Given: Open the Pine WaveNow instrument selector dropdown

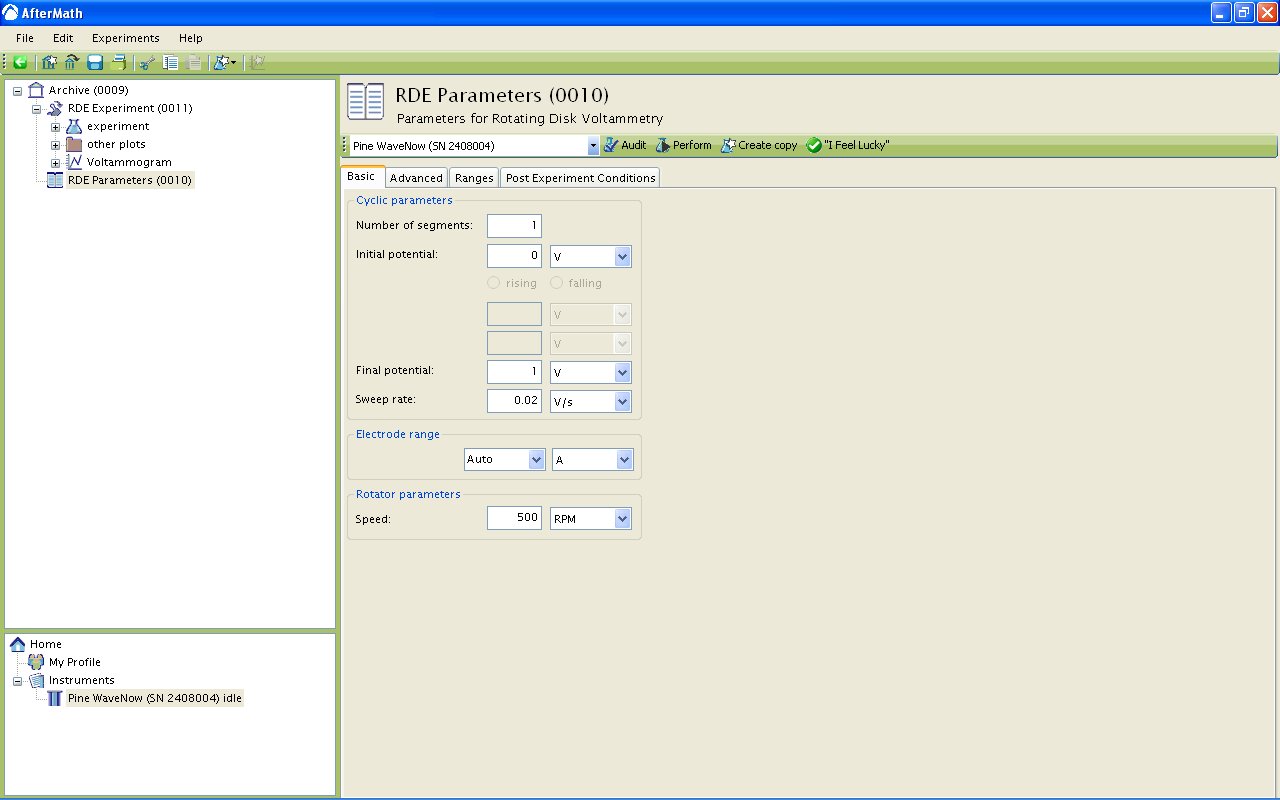Looking at the screenshot, I should (593, 146).
